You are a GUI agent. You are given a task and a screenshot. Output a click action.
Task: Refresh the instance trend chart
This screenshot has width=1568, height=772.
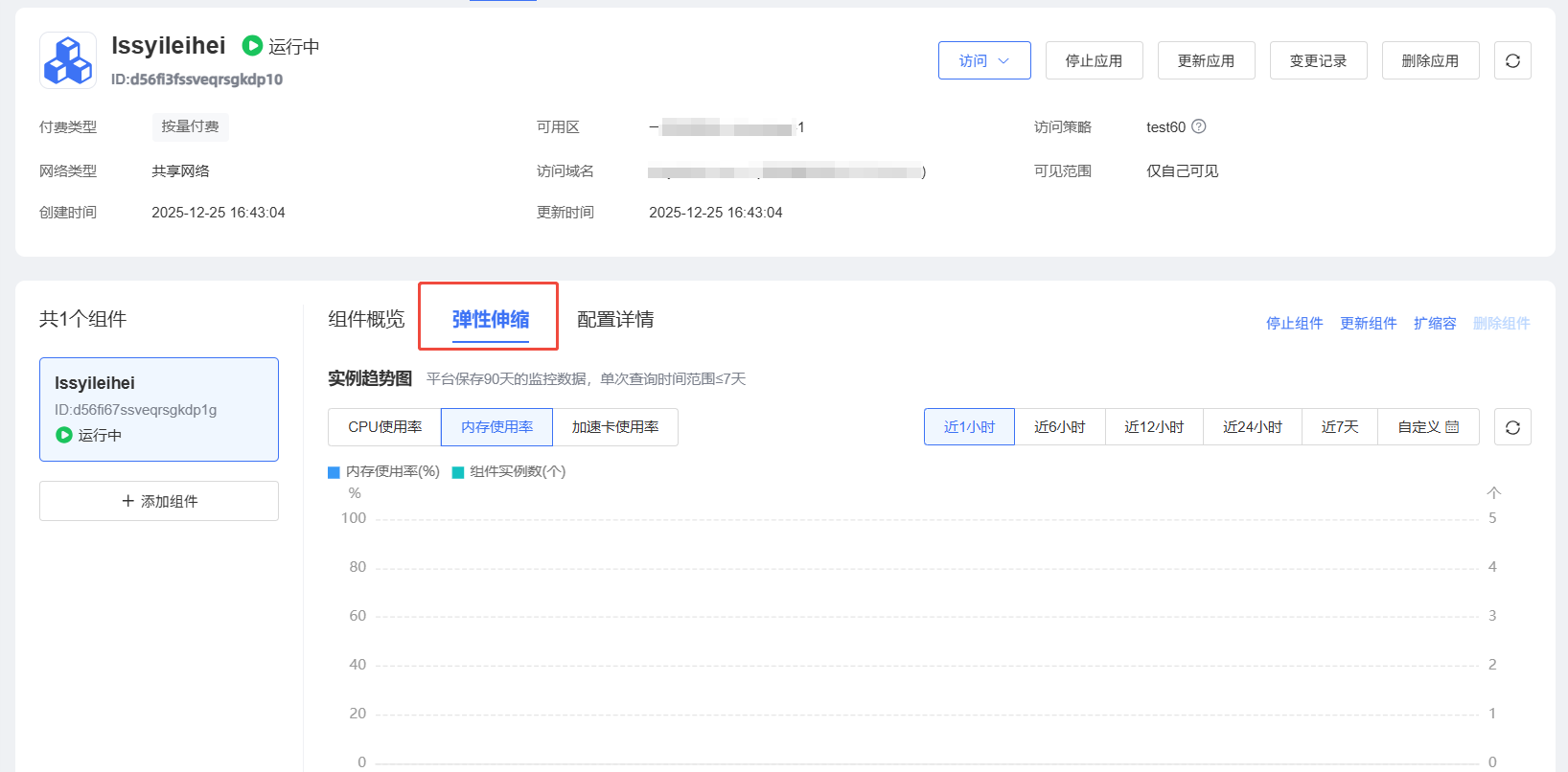(x=1512, y=427)
